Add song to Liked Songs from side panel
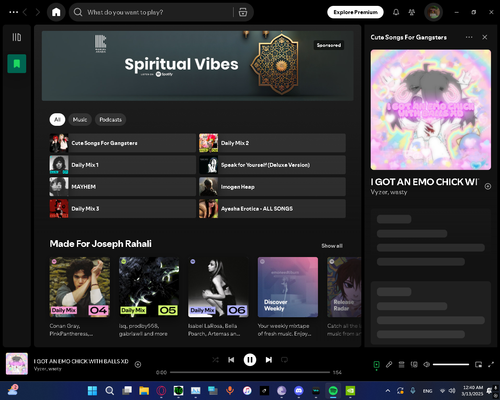The width and height of the screenshot is (500, 400). pyautogui.click(x=487, y=186)
